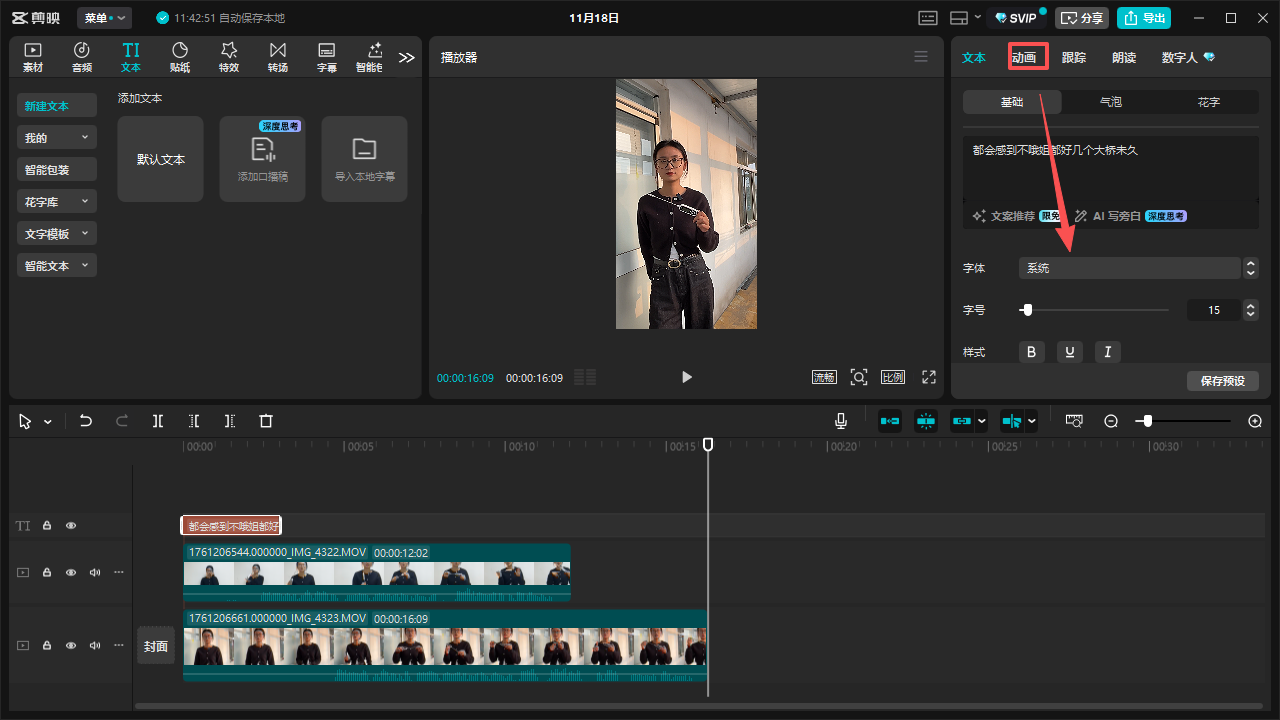Image resolution: width=1280 pixels, height=720 pixels.
Task: Open the 转场 transitions panel
Action: (x=277, y=57)
